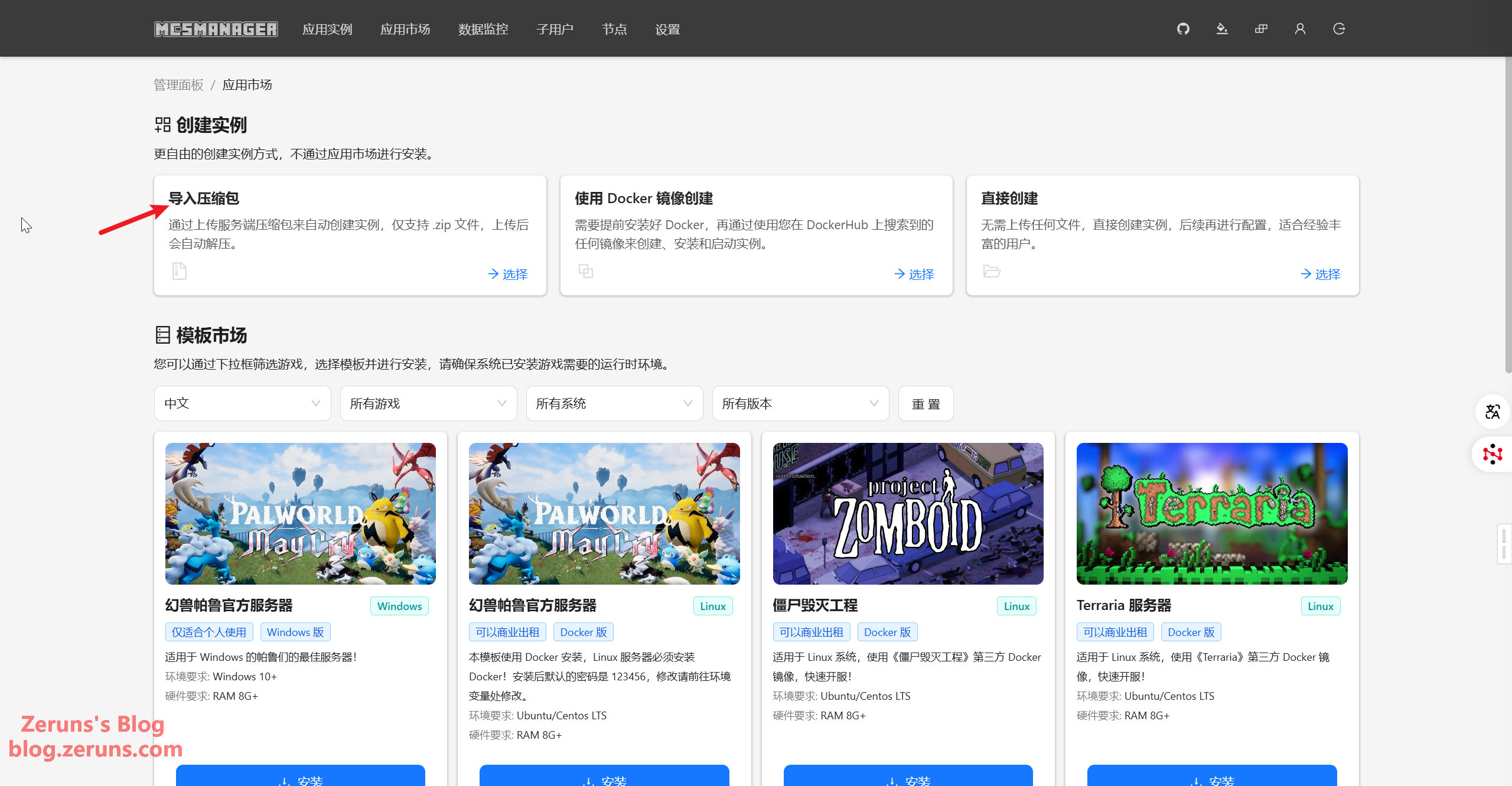Click the Windows Palworld cover image

(301, 514)
